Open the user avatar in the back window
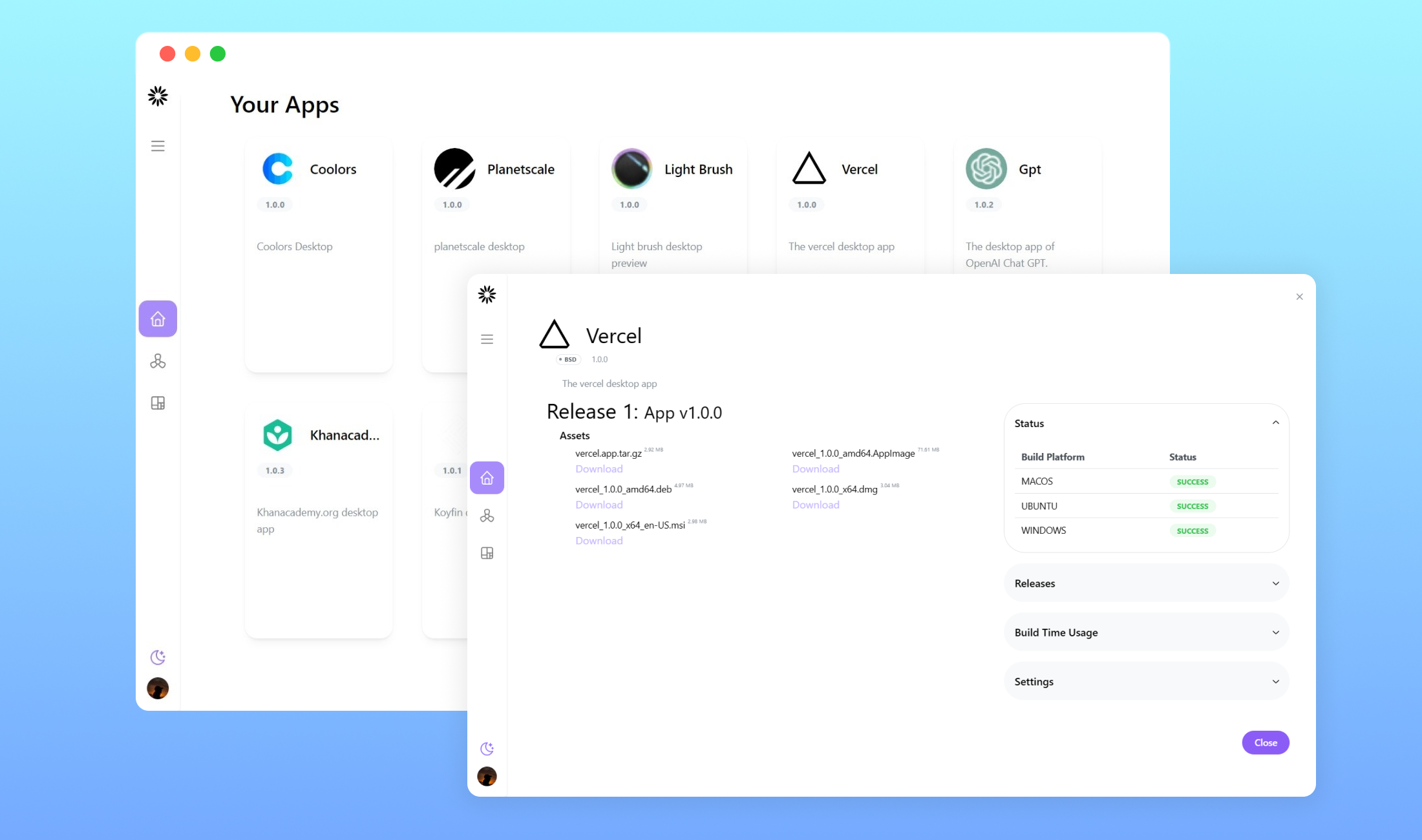The height and width of the screenshot is (840, 1422). (158, 688)
